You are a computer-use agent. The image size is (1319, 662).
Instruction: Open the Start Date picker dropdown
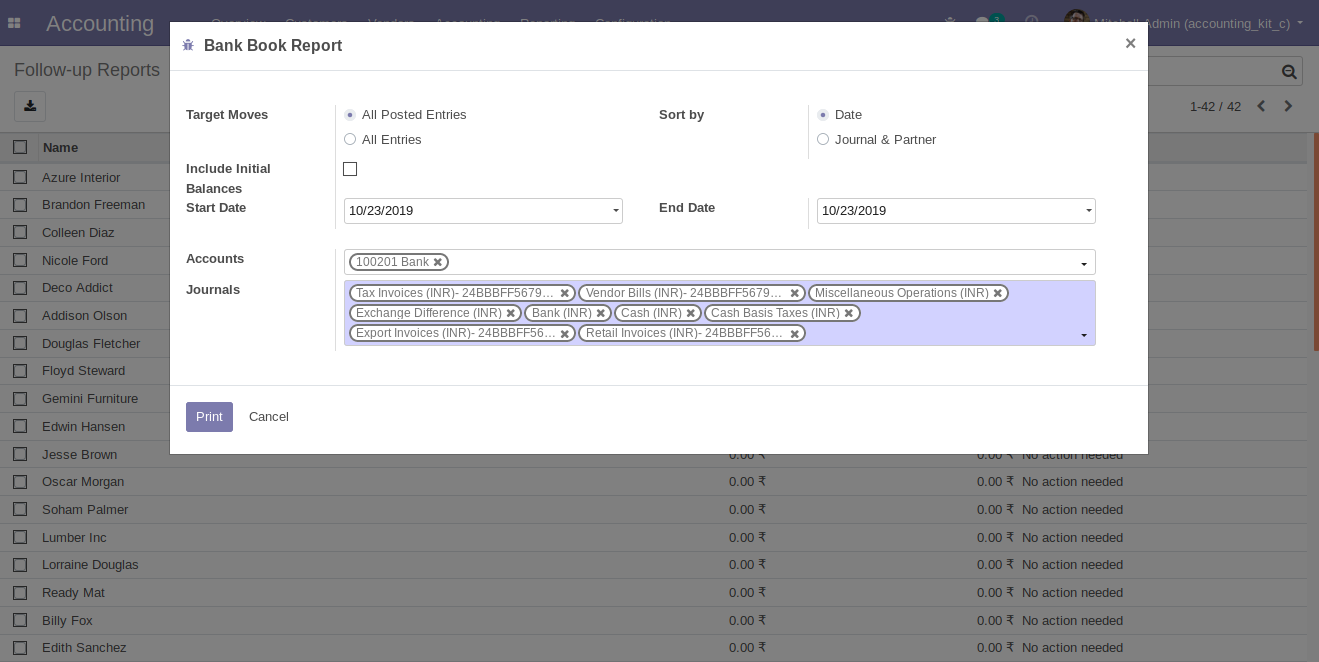[615, 211]
